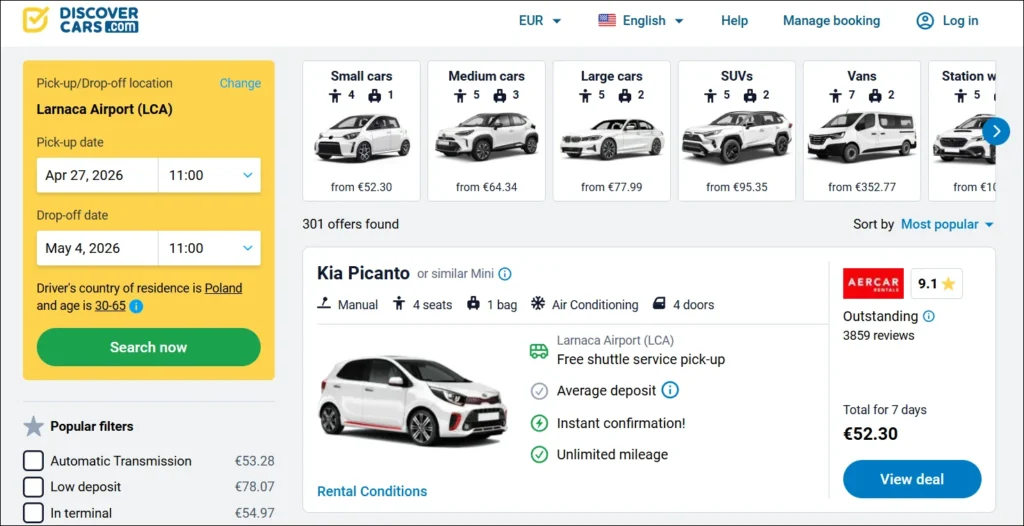
Task: Click the '301 offers found' text
Action: [350, 224]
